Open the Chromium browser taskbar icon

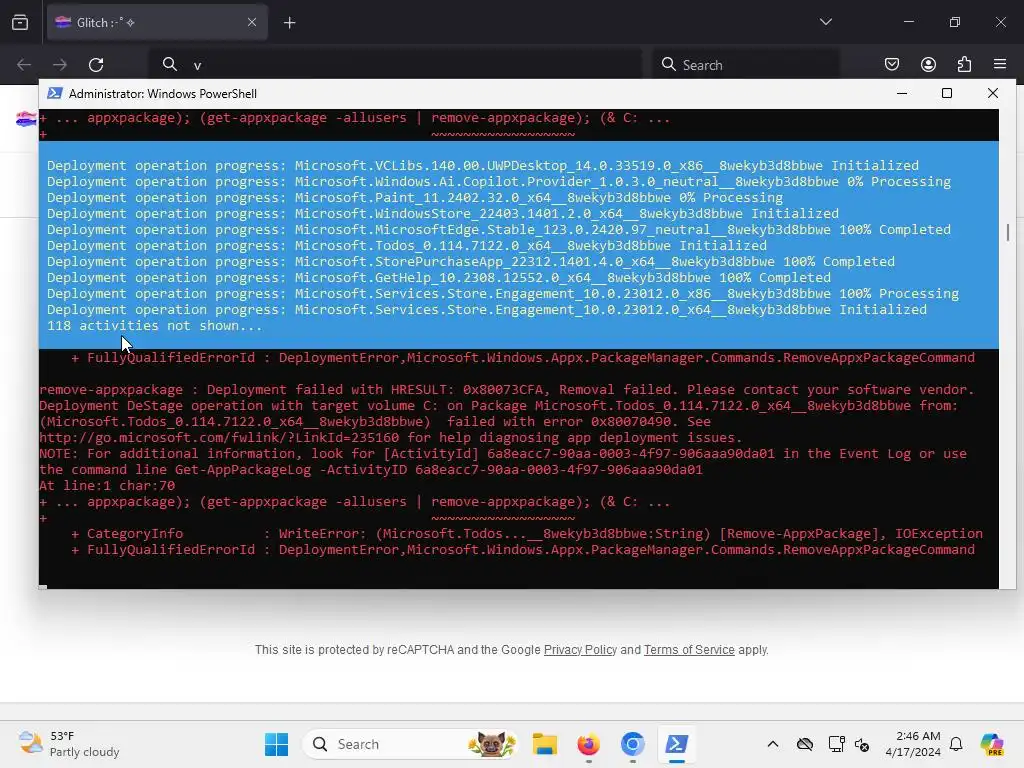tap(632, 744)
